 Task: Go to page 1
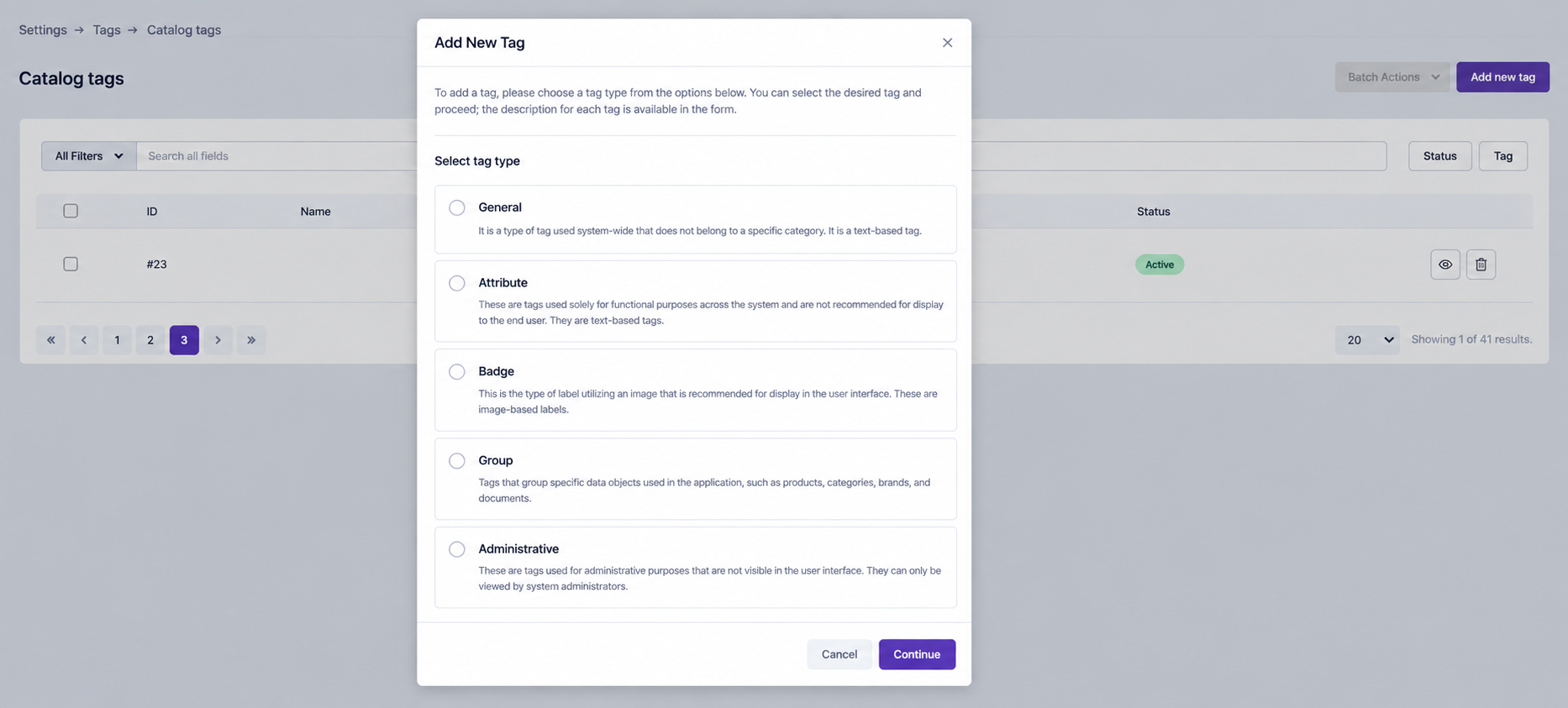click(x=117, y=340)
